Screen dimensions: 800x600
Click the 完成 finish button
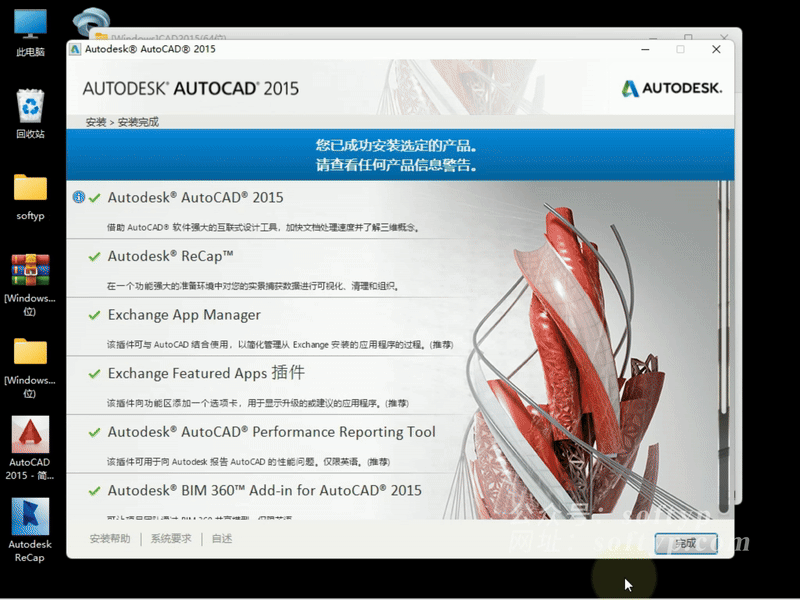(x=686, y=543)
